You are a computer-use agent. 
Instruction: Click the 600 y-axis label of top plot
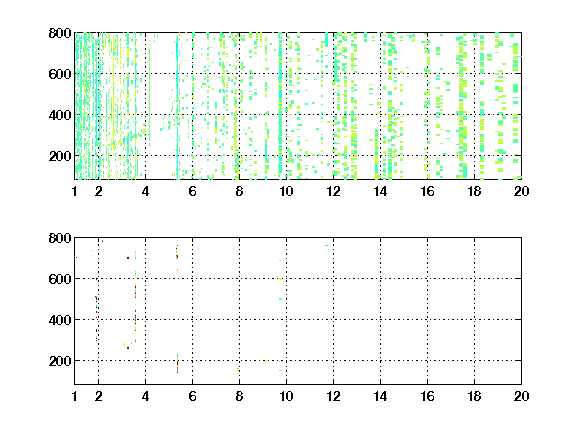[x=60, y=74]
